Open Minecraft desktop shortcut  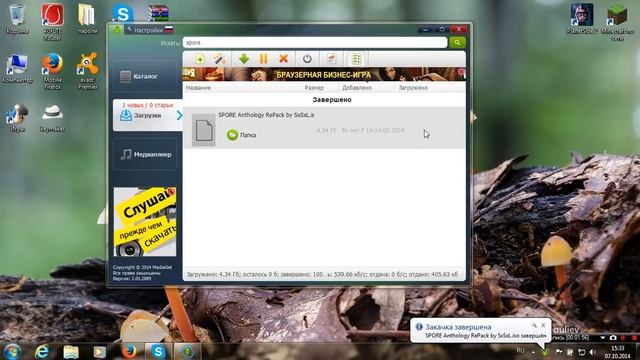pos(617,22)
